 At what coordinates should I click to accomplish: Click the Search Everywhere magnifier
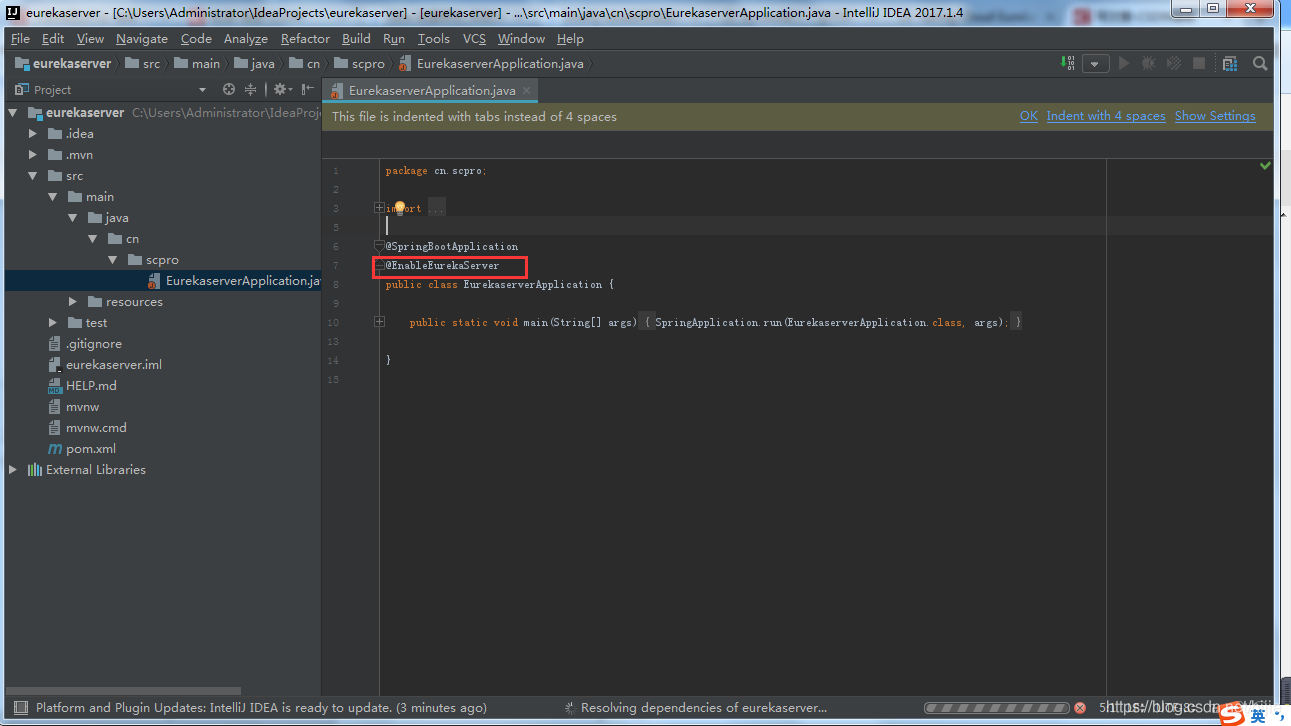click(1260, 63)
